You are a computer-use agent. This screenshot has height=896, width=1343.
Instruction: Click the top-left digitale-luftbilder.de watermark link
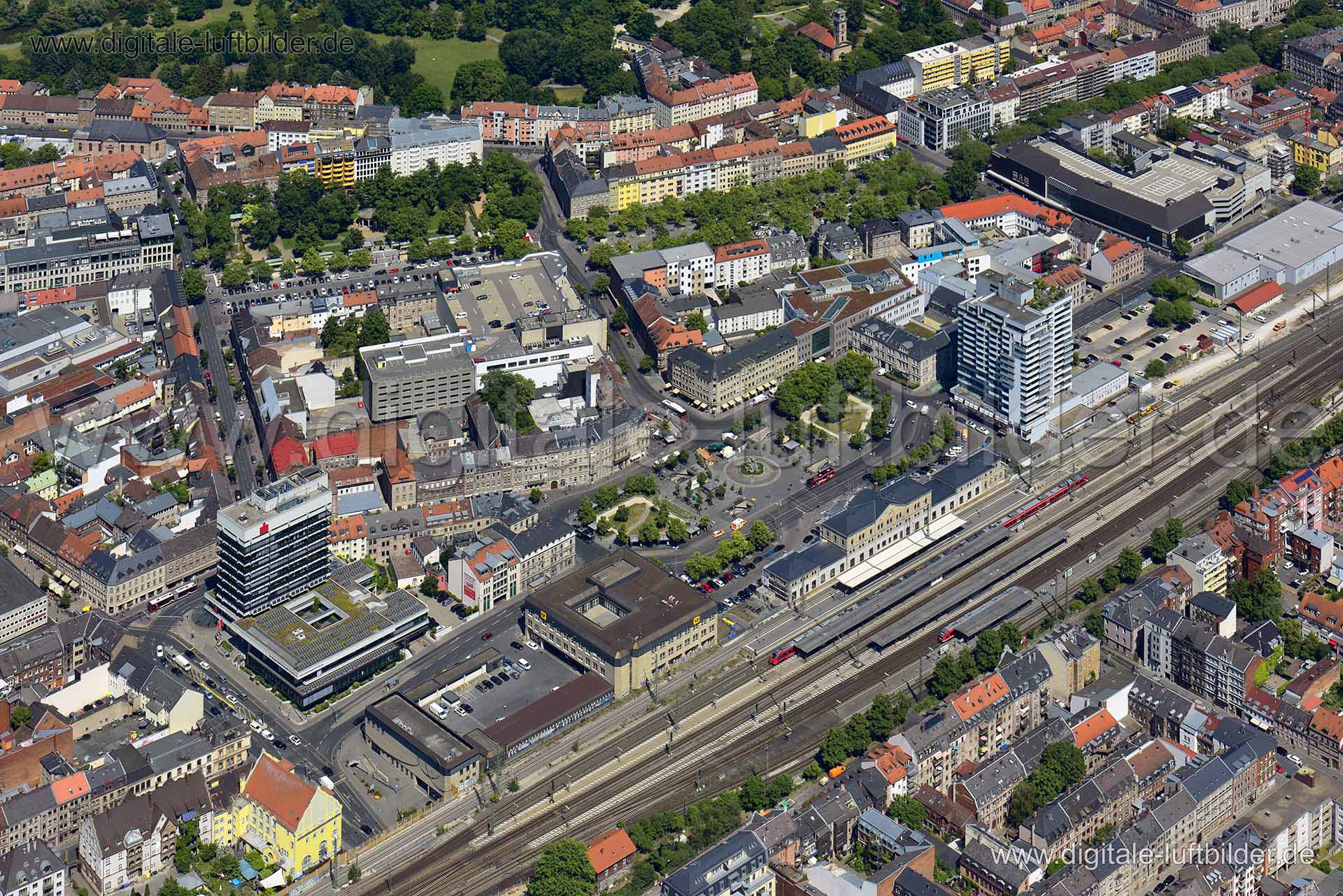pyautogui.click(x=192, y=43)
